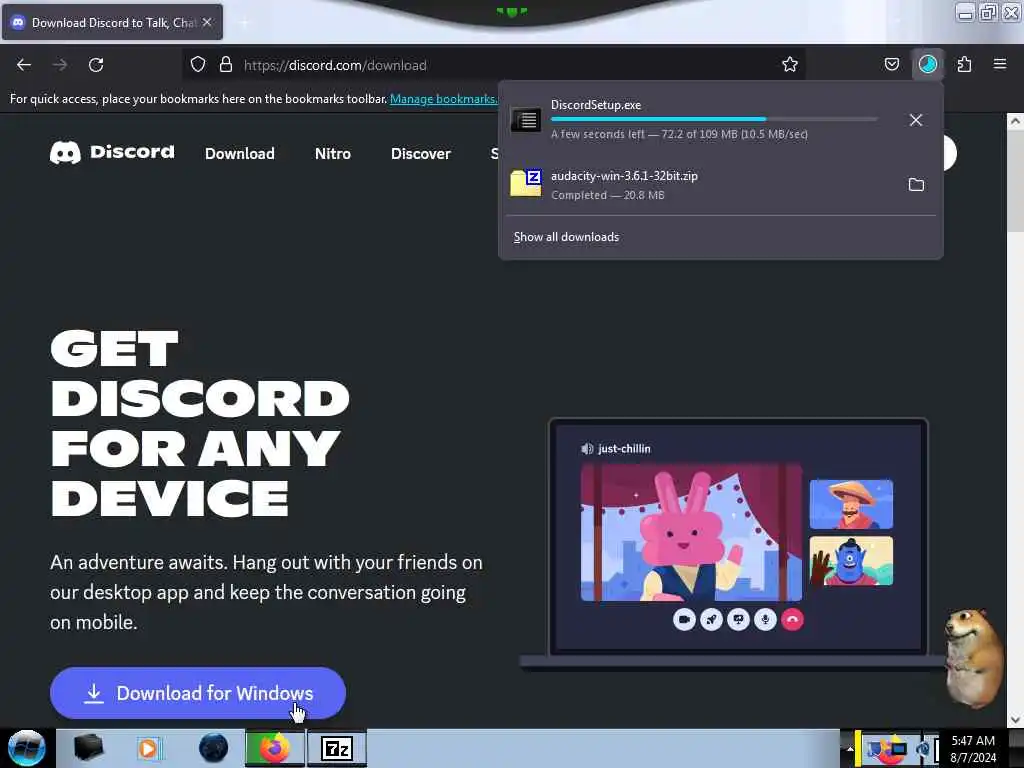Close the Download Discord browser tab
Screen dimensions: 1024x768
pyautogui.click(x=207, y=22)
